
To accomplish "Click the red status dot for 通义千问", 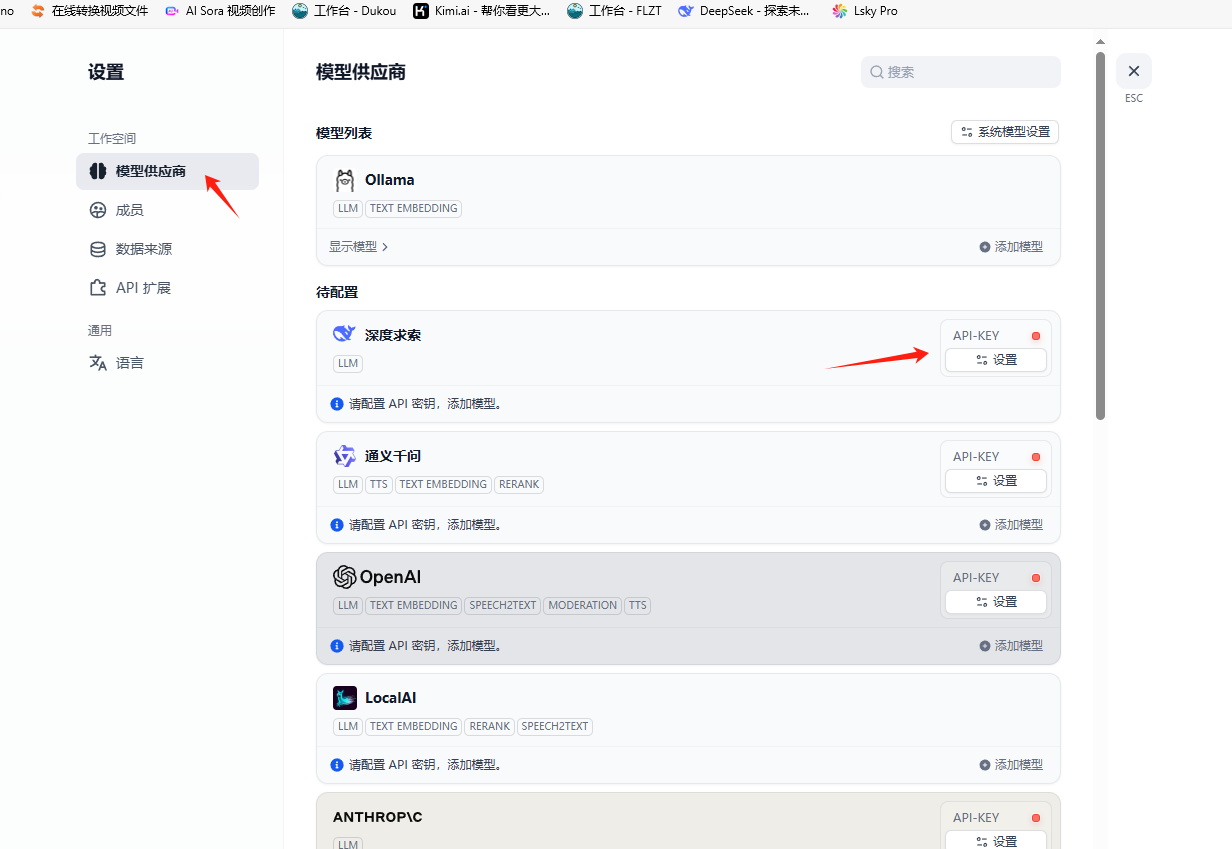I will click(1036, 457).
